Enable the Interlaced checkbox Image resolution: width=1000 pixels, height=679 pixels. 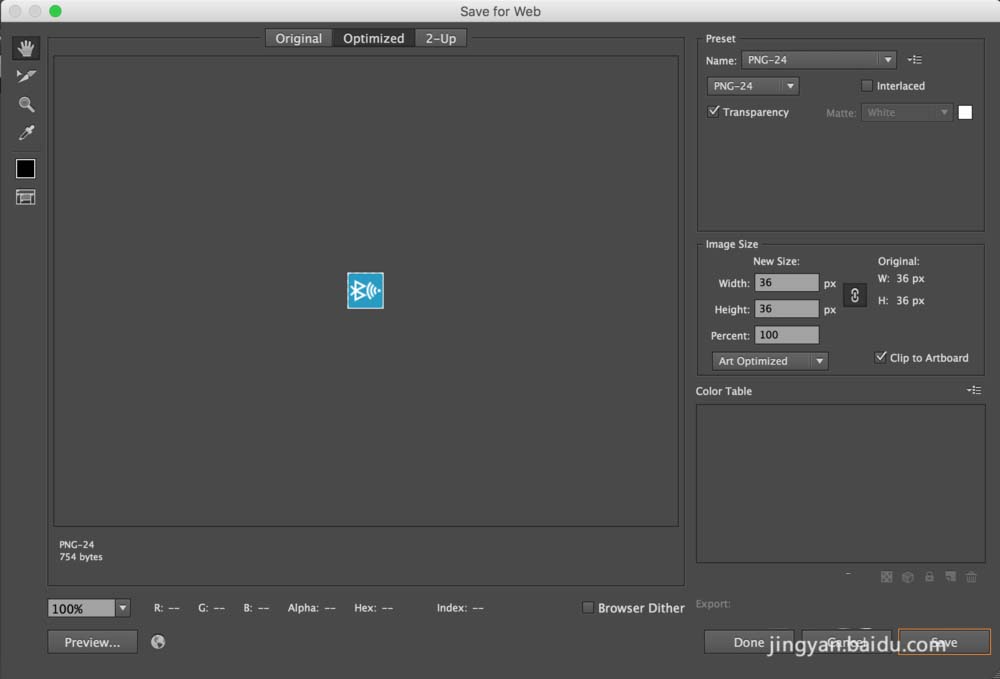867,86
